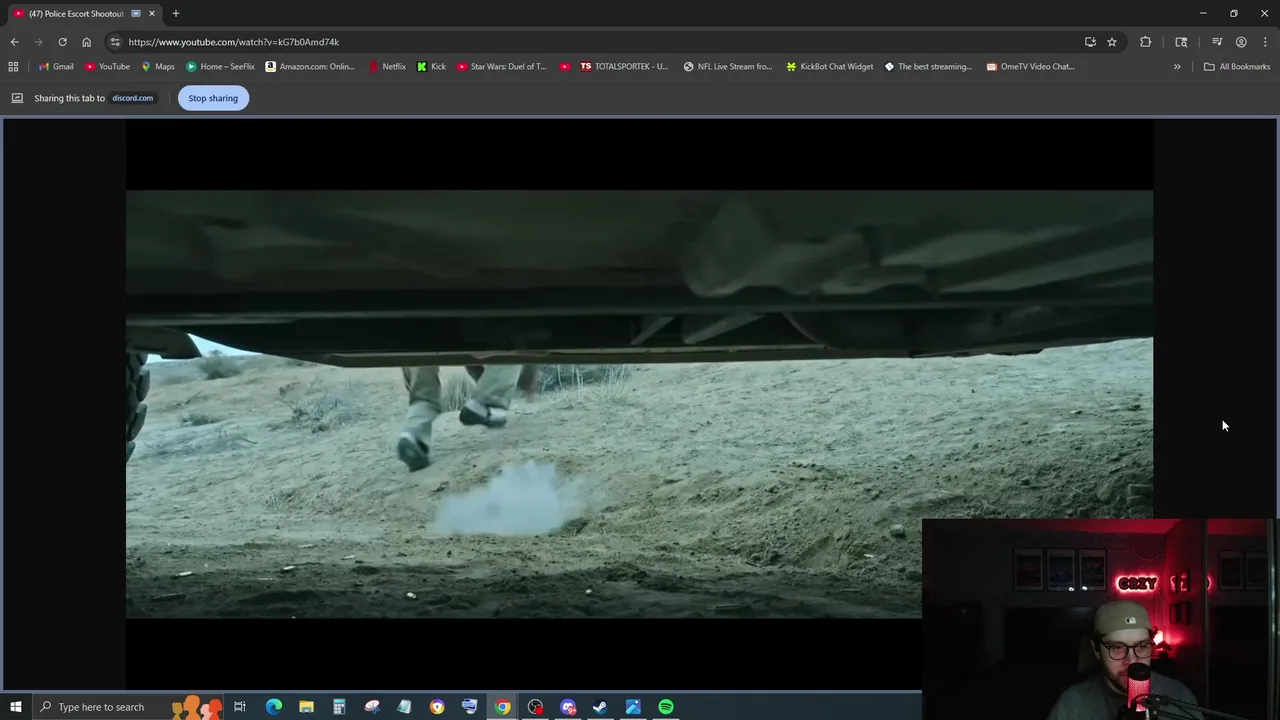This screenshot has height=720, width=1280.
Task: Open Google Chrome taskbar icon
Action: (x=503, y=707)
